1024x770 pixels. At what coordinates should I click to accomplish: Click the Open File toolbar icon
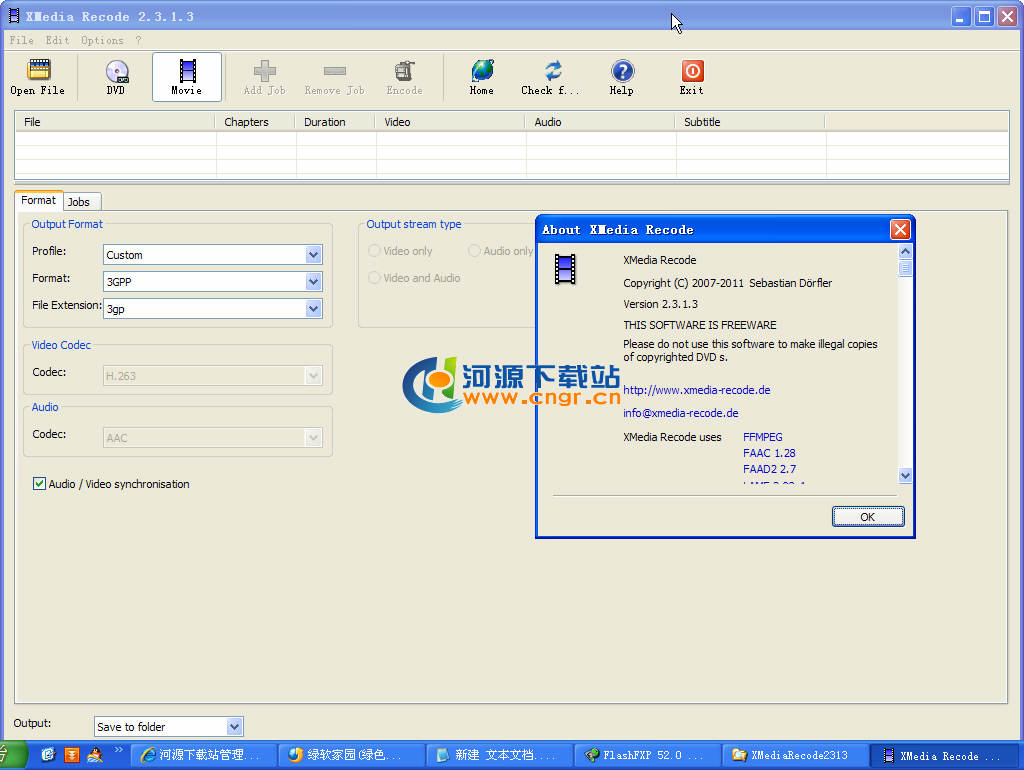click(x=38, y=76)
